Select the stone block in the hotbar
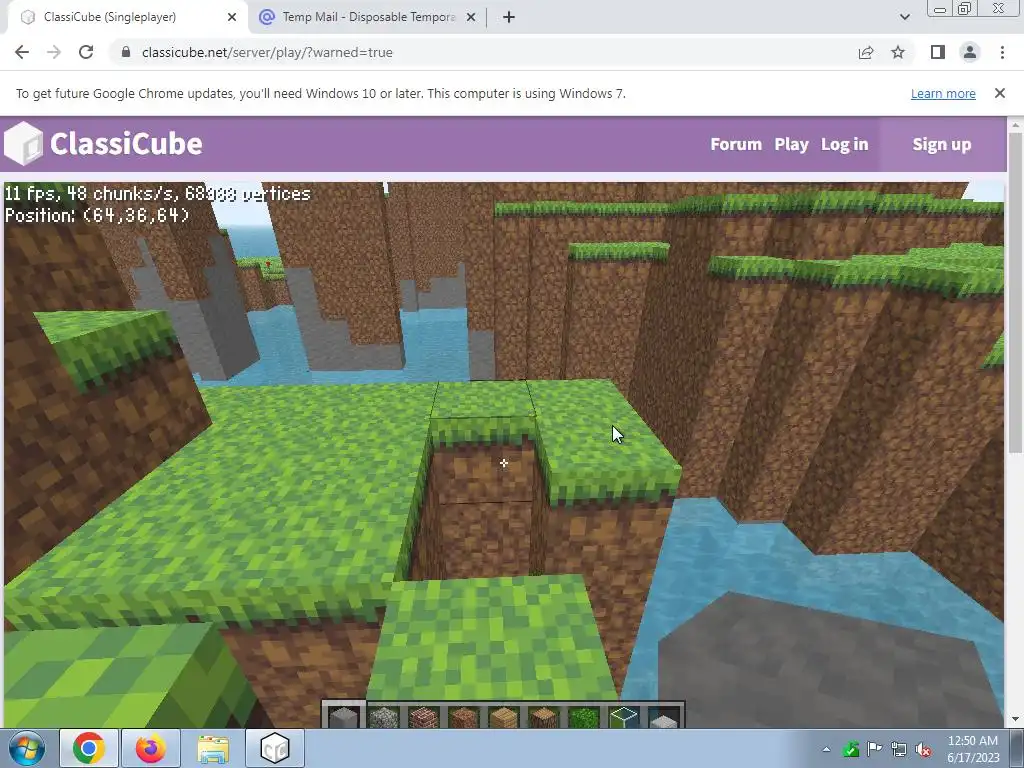 tap(344, 717)
